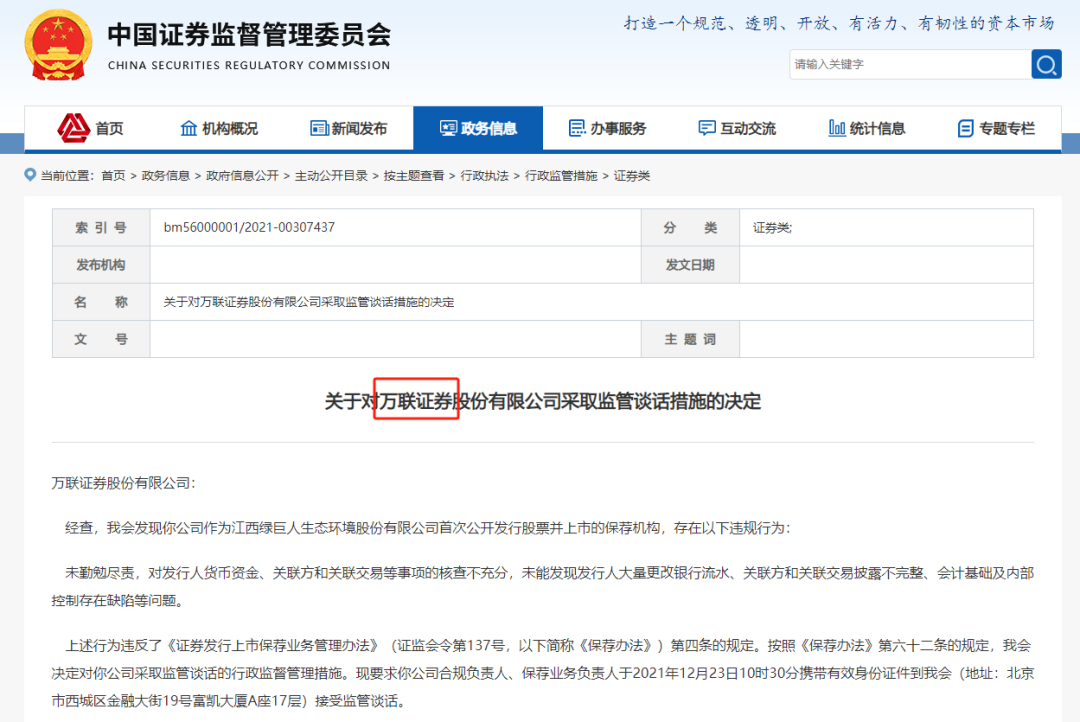Open the 统计信息 navigation tab
Screen dimensions: 1080x722
(x=866, y=128)
